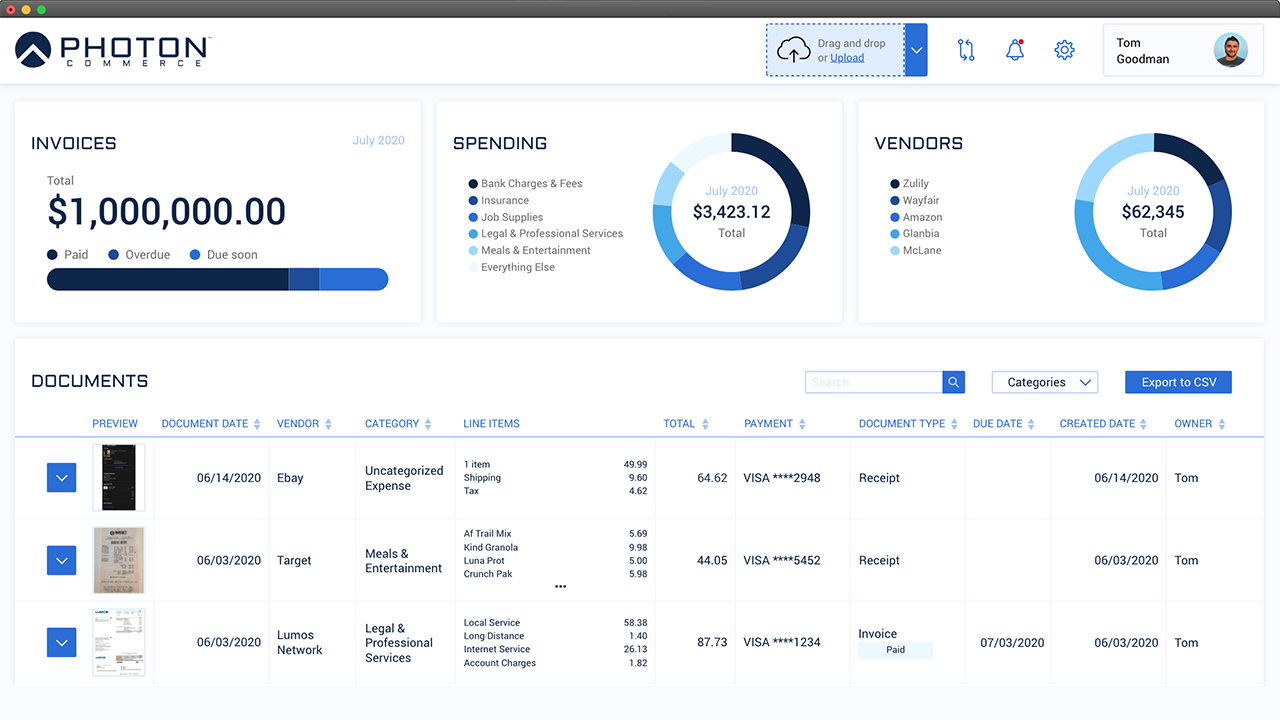Click the search magnifier button
1280x720 pixels.
click(954, 382)
